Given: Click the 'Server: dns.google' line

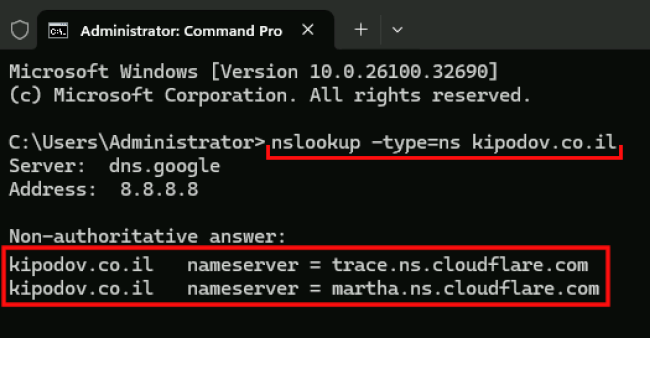Looking at the screenshot, I should click(x=114, y=166).
